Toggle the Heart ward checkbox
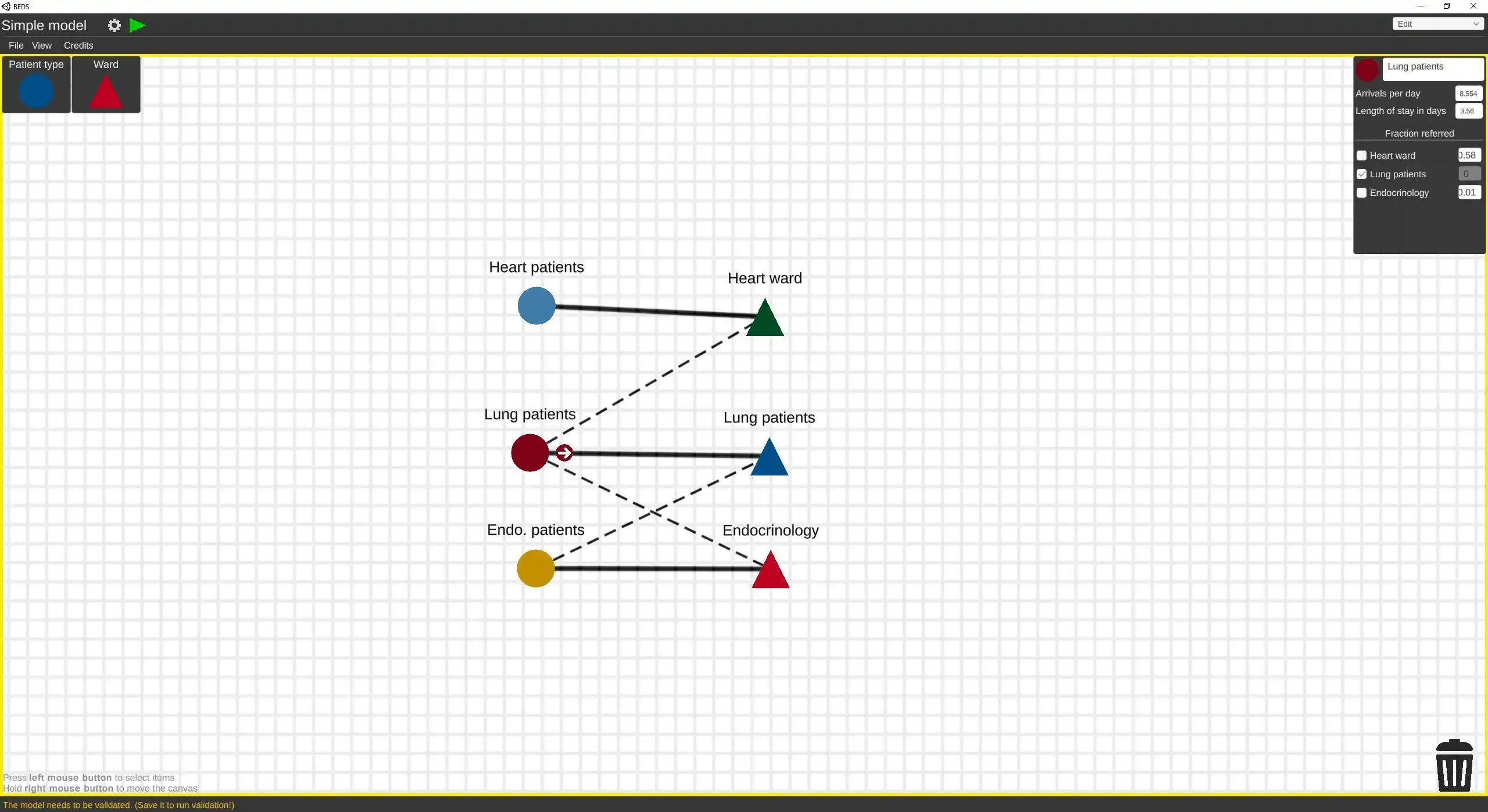The image size is (1488, 812). pyautogui.click(x=1361, y=155)
